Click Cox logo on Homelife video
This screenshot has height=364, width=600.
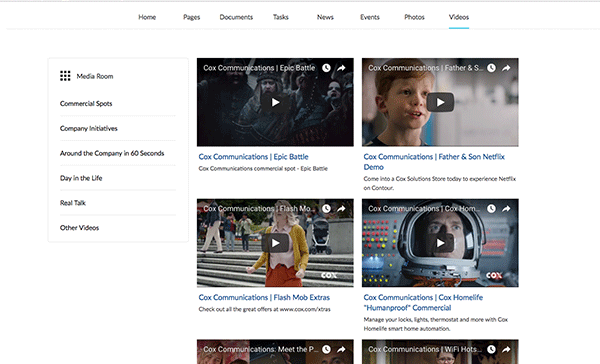[494, 275]
